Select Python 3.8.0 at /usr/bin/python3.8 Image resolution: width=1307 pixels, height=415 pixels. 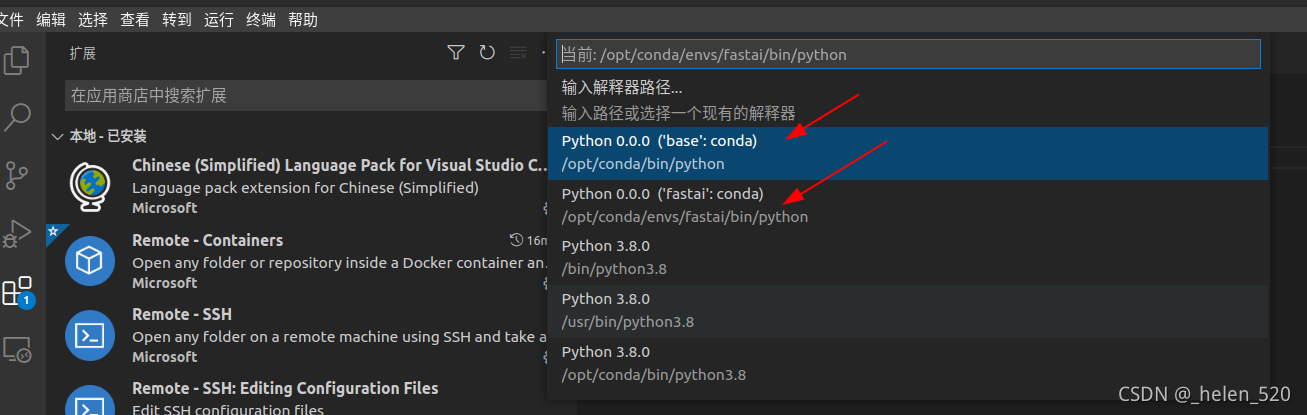[x=908, y=310]
